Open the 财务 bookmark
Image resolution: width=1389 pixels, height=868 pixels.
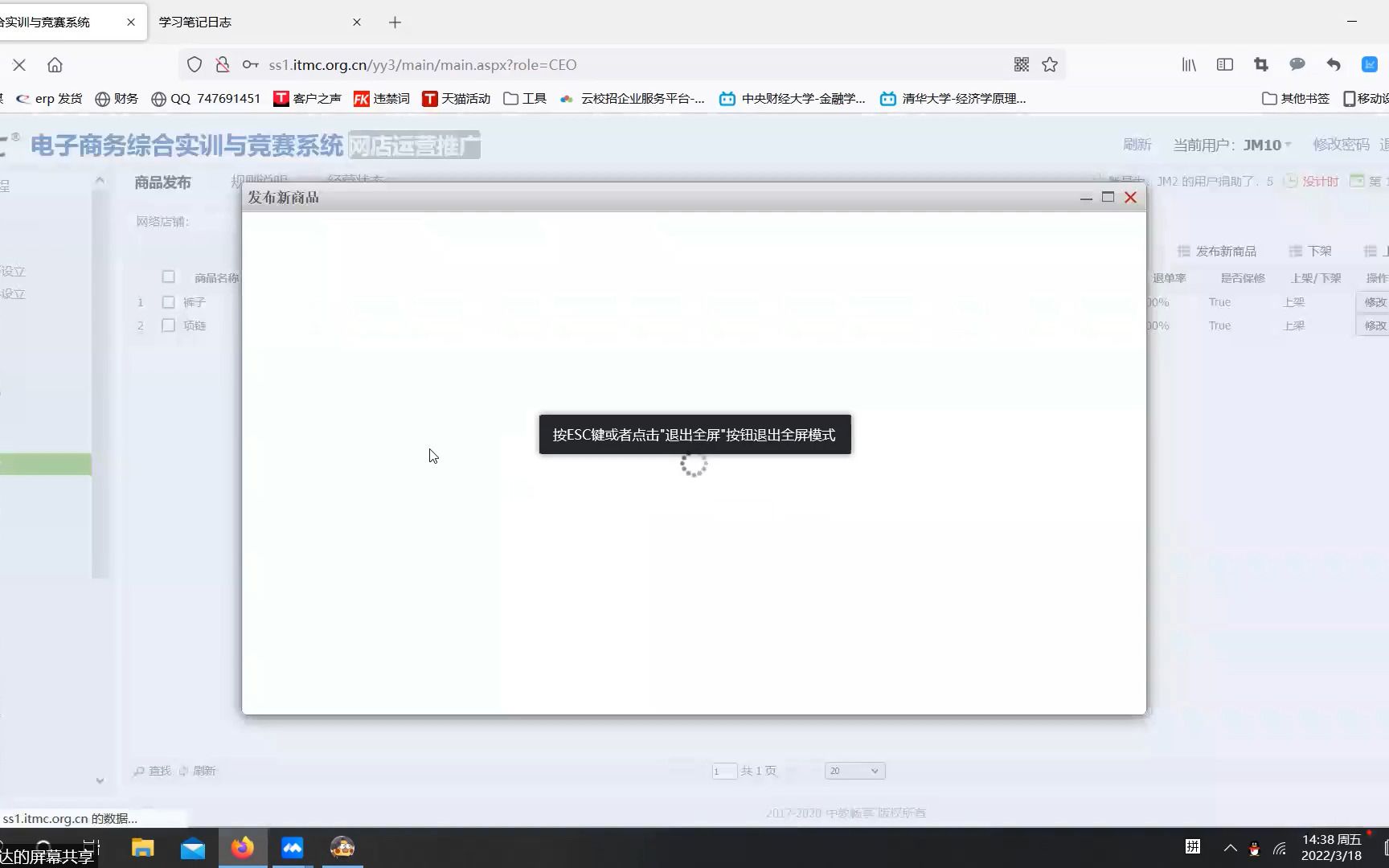tap(117, 99)
